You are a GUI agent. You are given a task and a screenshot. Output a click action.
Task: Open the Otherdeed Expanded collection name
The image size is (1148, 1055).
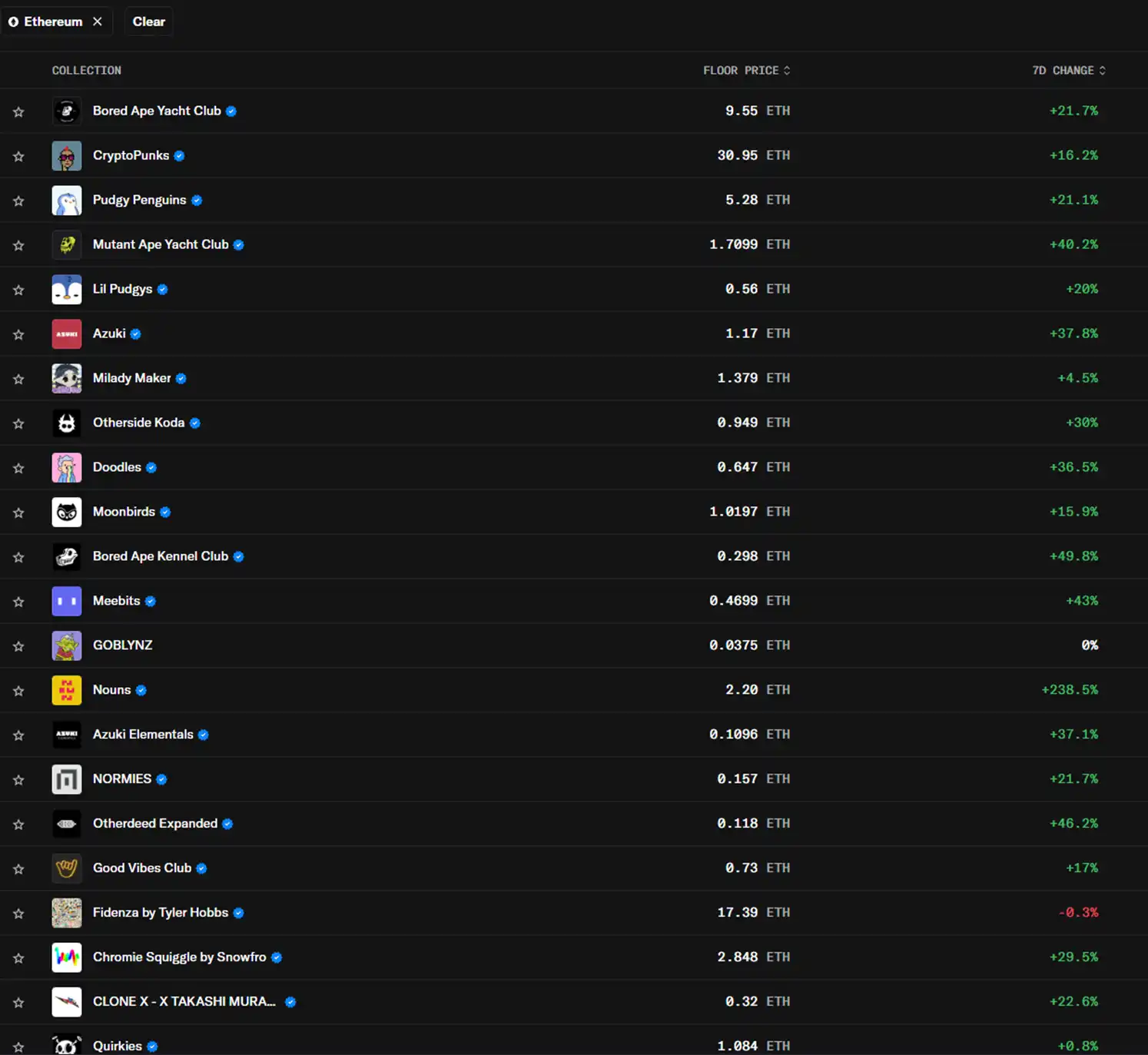point(155,824)
